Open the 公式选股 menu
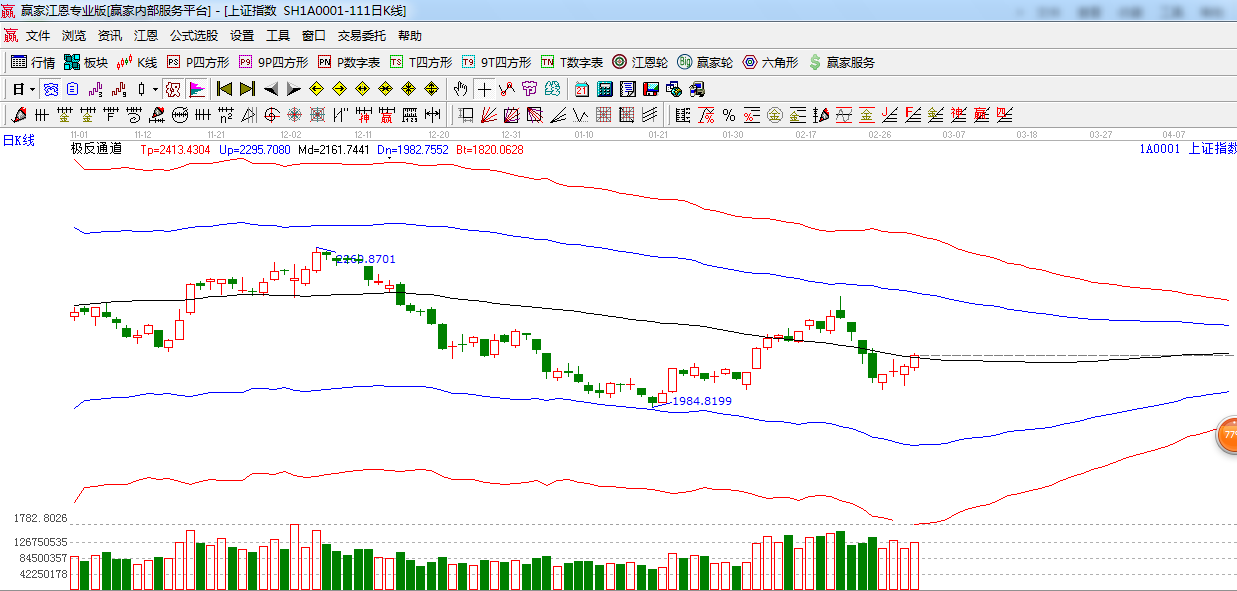Screen dimensions: 1237x591 (x=193, y=35)
